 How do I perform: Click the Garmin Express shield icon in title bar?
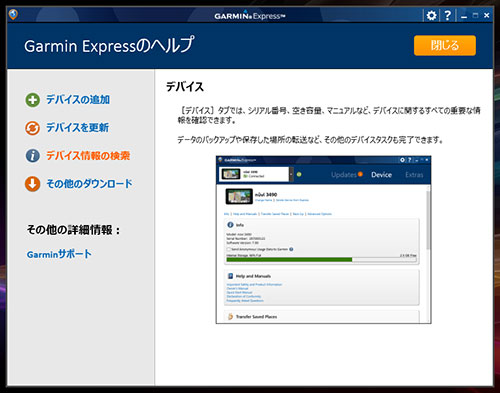pos(13,14)
